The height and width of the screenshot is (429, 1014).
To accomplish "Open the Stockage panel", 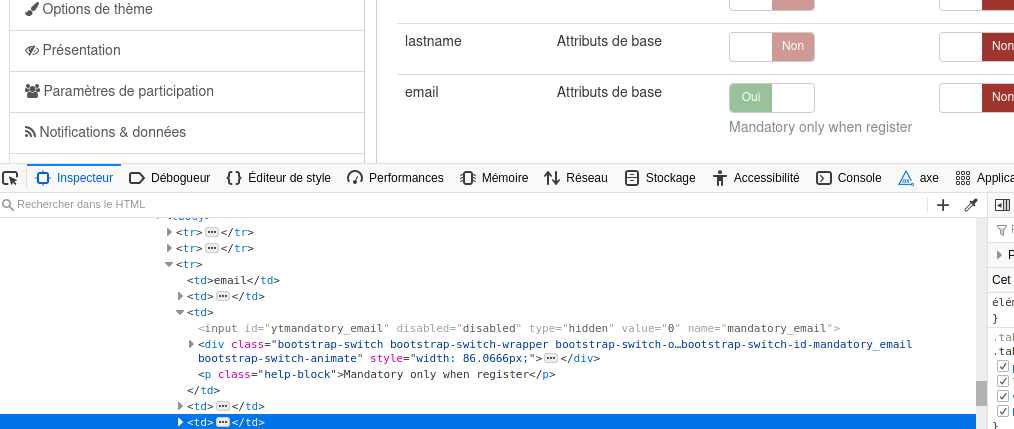I will tap(659, 178).
